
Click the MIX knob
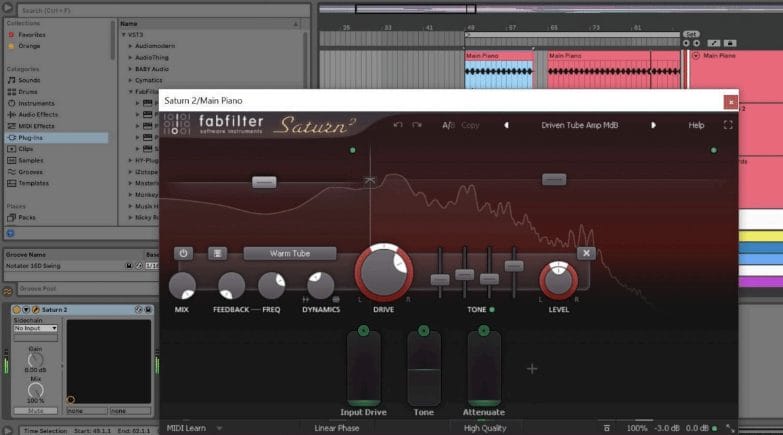[x=182, y=286]
